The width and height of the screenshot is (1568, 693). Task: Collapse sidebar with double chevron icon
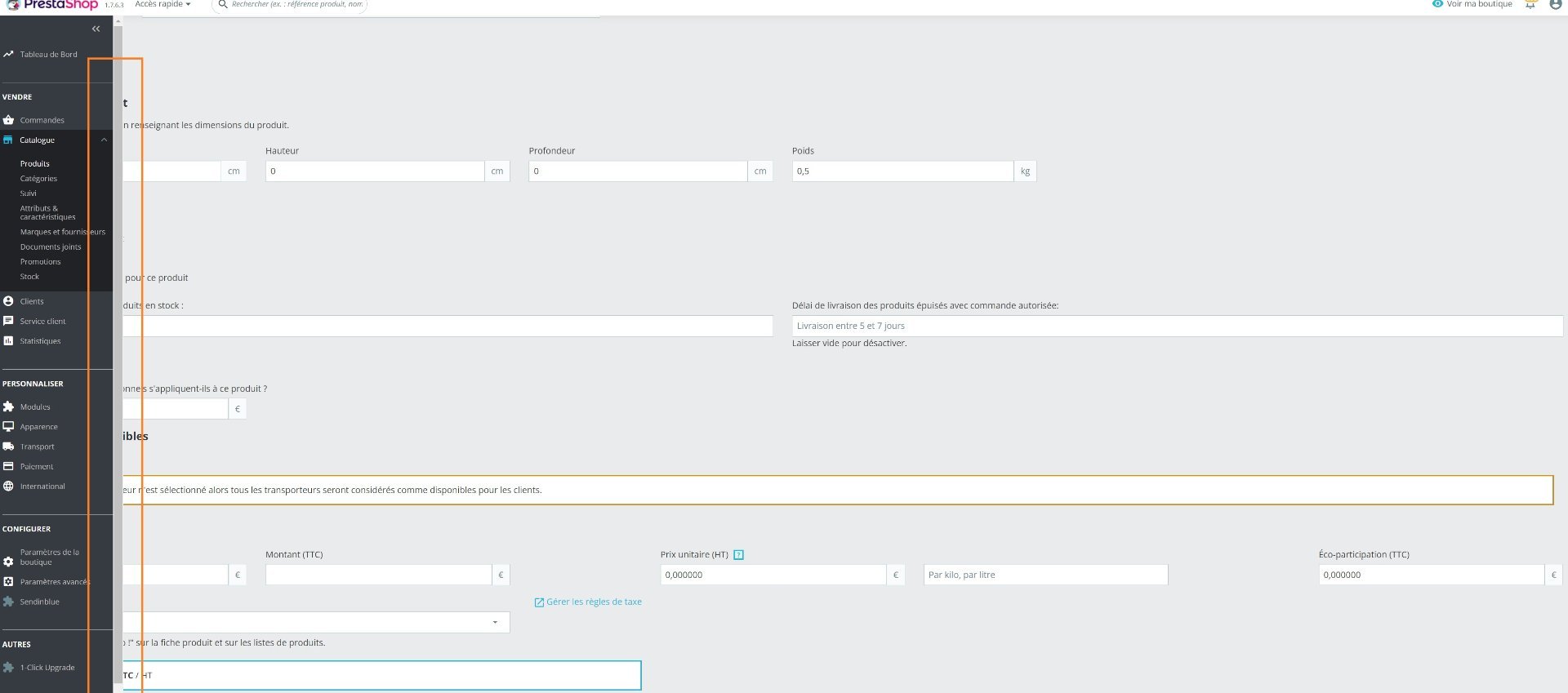[x=96, y=29]
